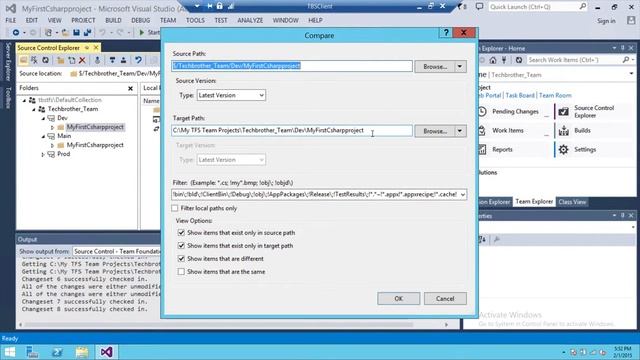Click Browse button next to Source Path

click(435, 66)
